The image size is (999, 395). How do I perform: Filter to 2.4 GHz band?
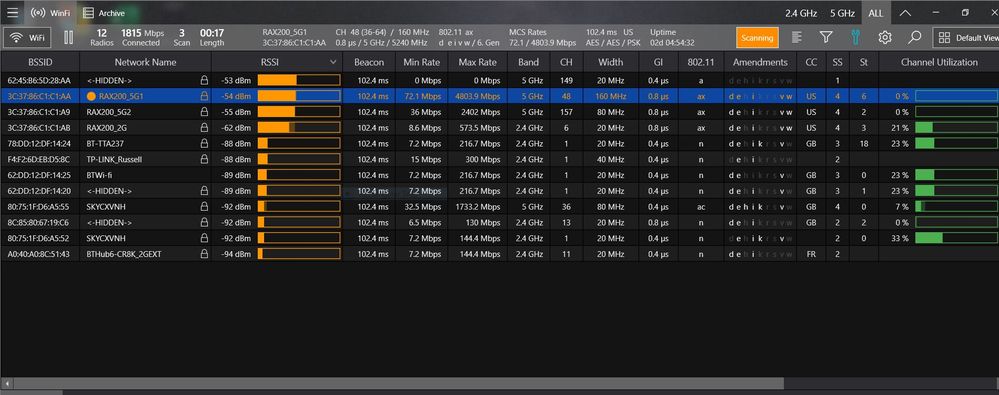click(802, 13)
